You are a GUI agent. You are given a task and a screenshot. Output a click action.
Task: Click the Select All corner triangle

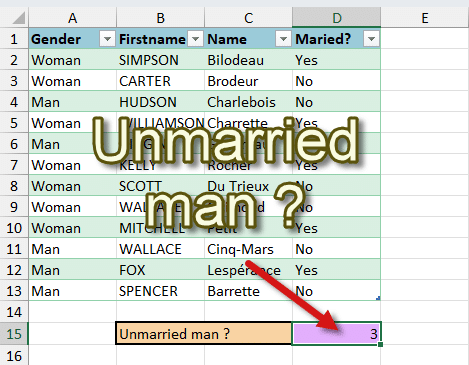(x=19, y=18)
